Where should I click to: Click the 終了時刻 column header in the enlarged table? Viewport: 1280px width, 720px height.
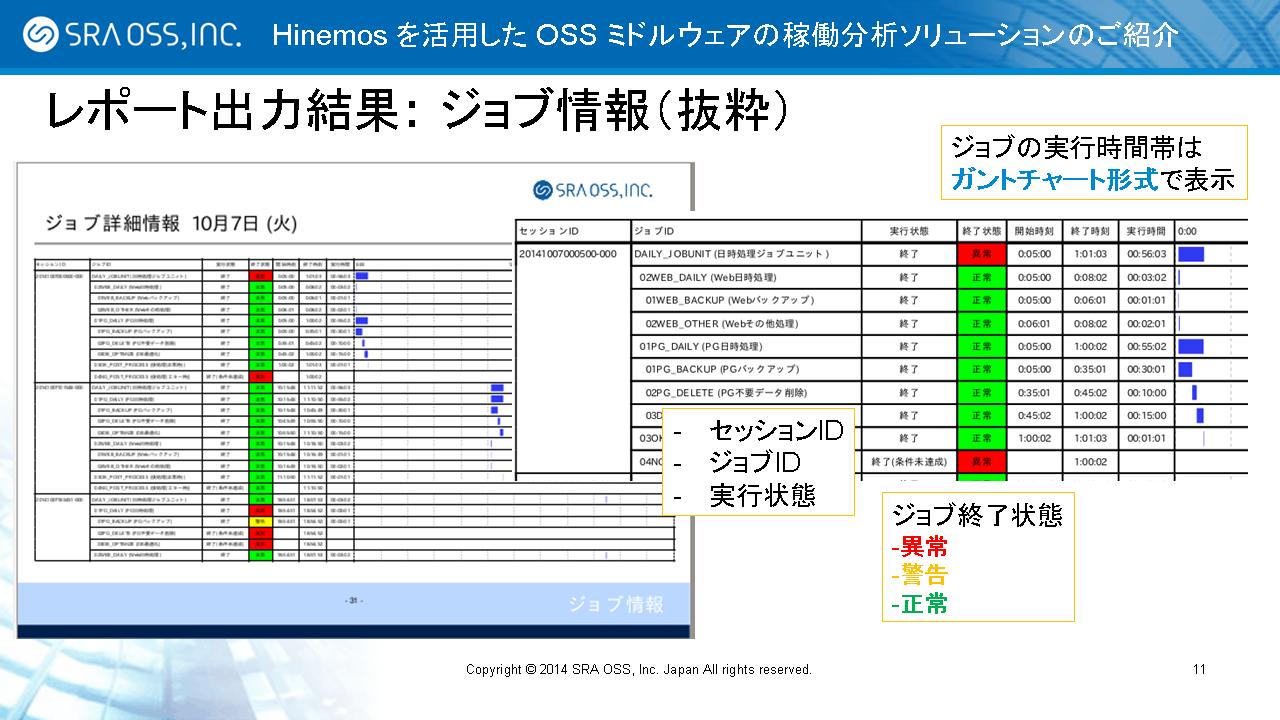coord(1090,231)
